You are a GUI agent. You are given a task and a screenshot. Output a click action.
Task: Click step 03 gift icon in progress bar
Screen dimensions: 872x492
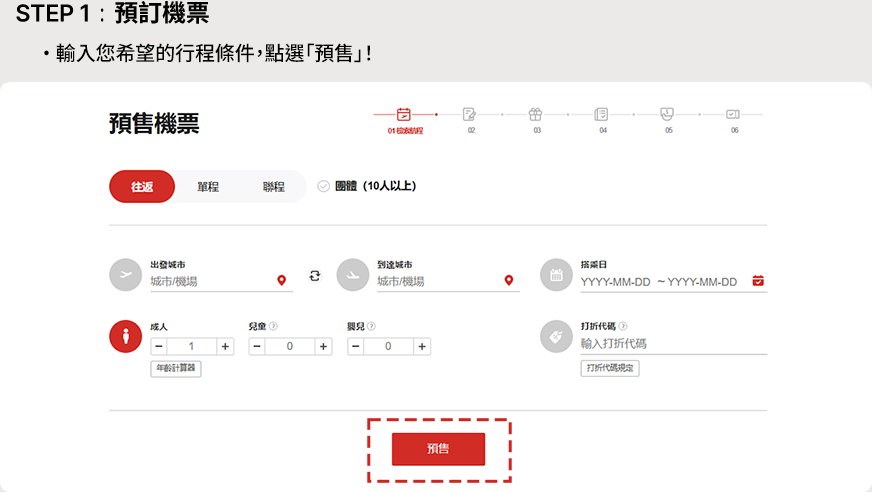pos(536,114)
